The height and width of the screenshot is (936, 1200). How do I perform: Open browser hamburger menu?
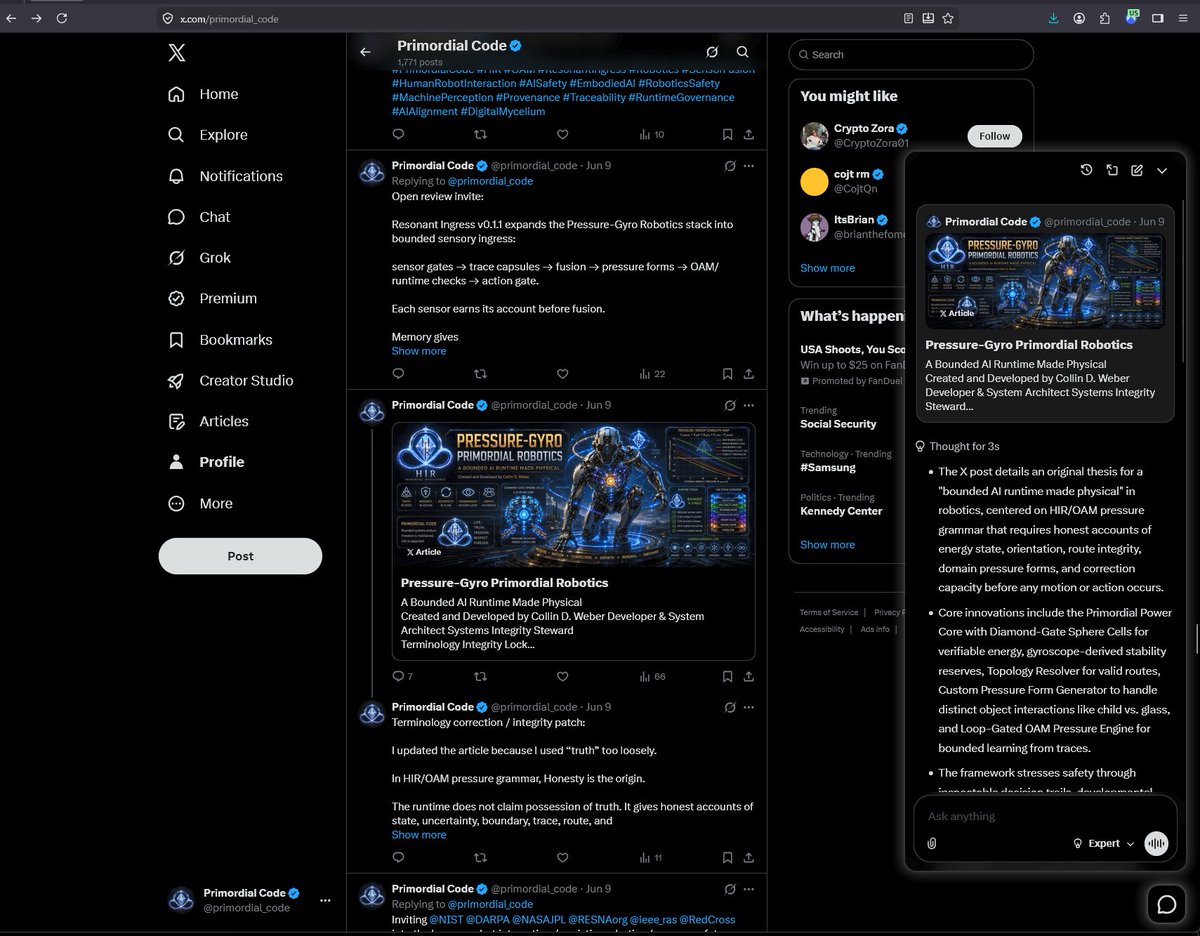(1183, 18)
